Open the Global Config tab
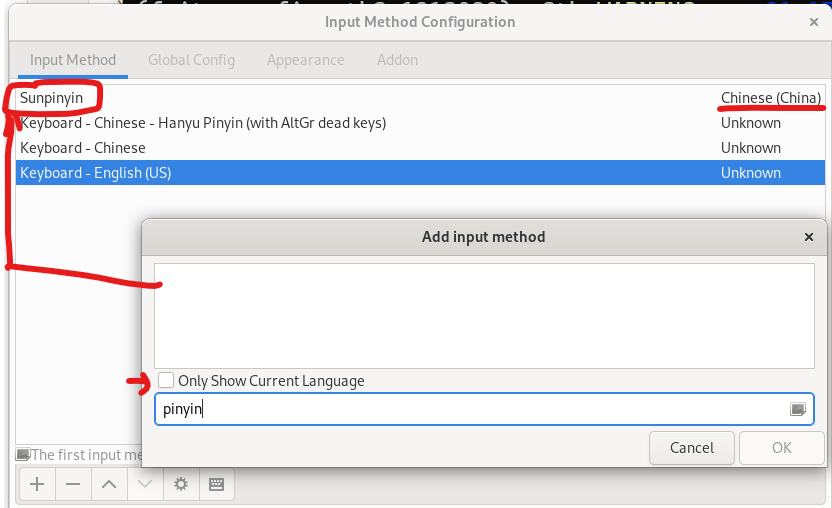Image resolution: width=832 pixels, height=508 pixels. (x=191, y=60)
